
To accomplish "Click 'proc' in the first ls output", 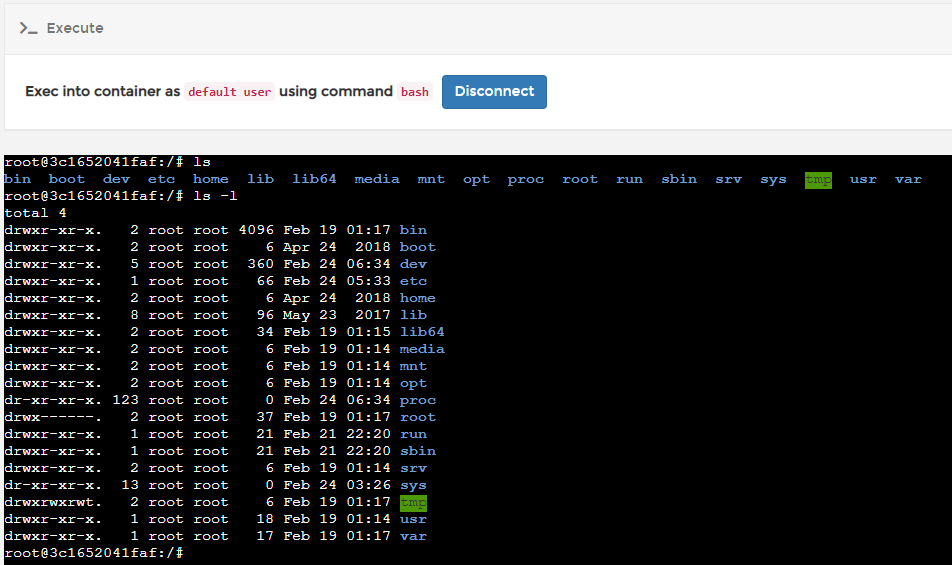I will (526, 180).
